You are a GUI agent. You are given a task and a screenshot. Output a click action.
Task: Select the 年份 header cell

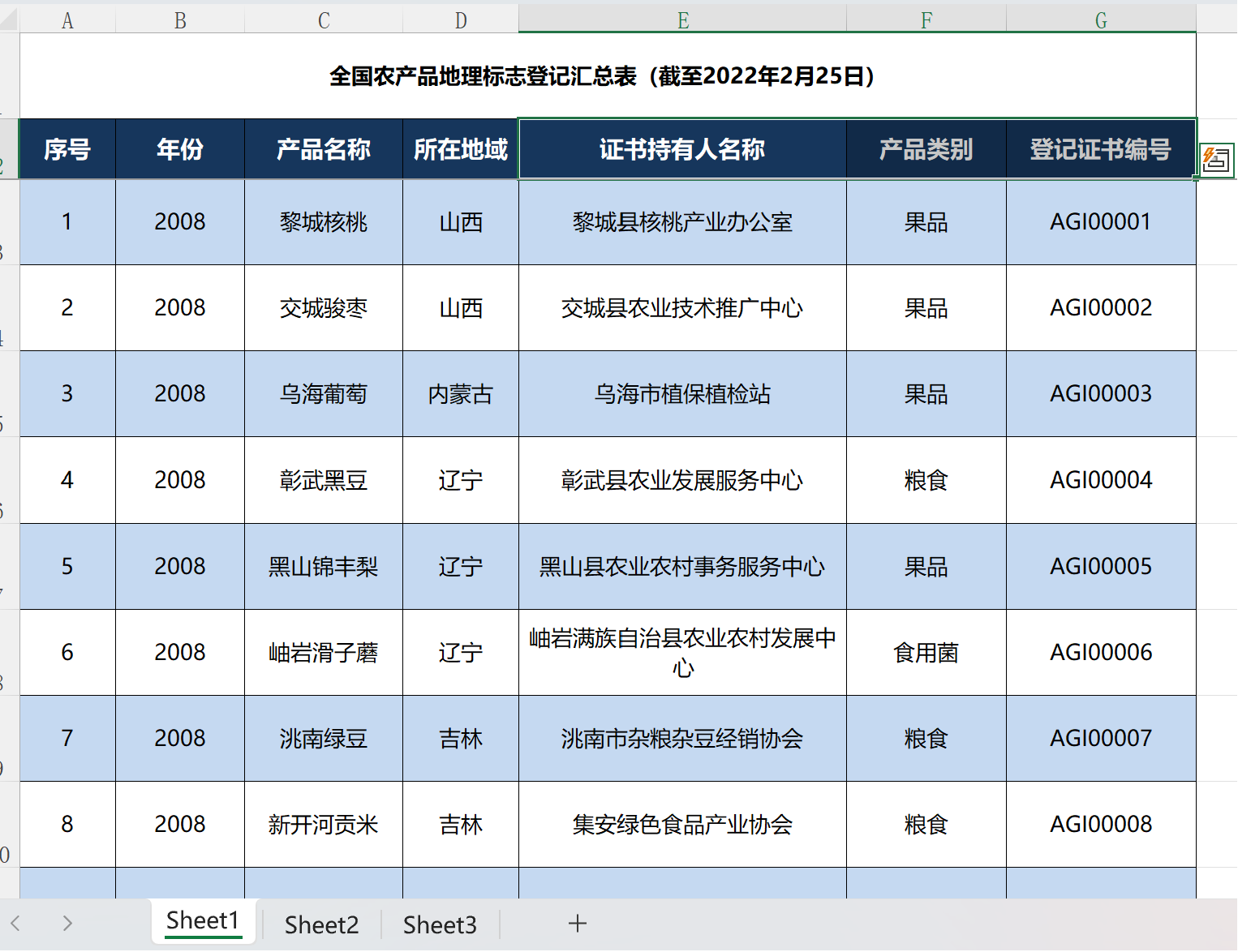[x=180, y=149]
